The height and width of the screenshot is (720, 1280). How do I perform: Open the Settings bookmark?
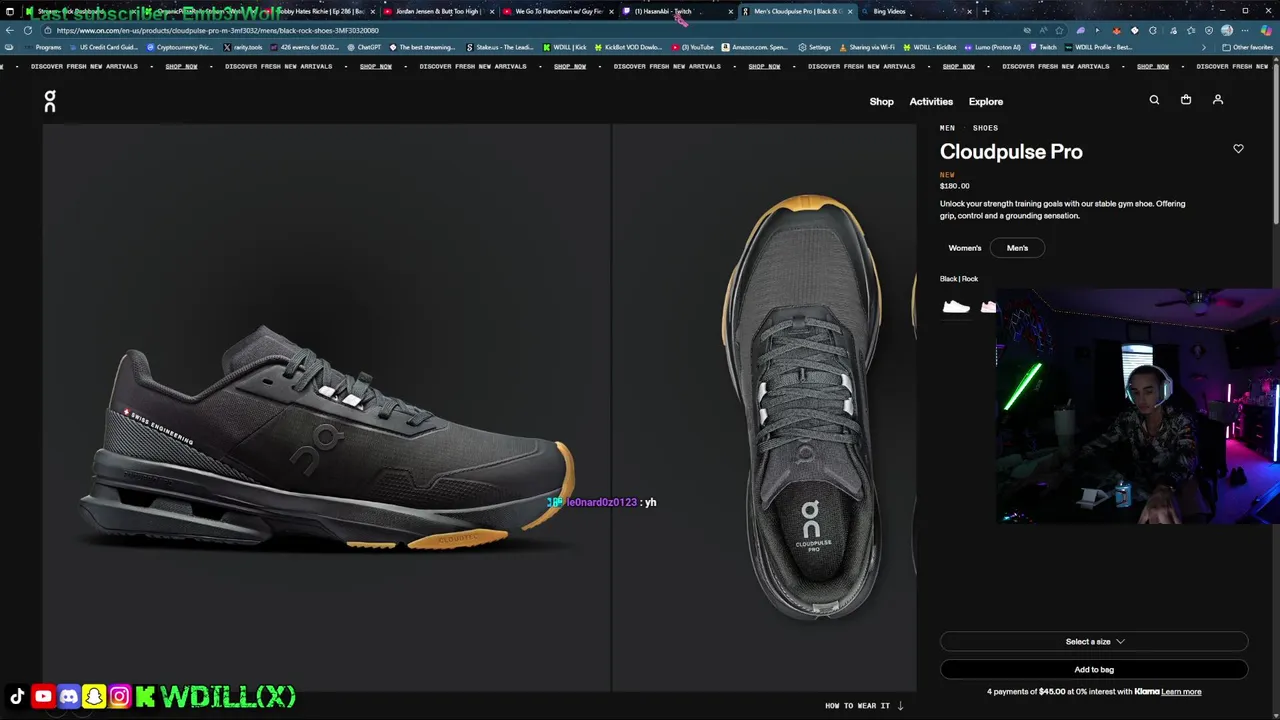814,47
